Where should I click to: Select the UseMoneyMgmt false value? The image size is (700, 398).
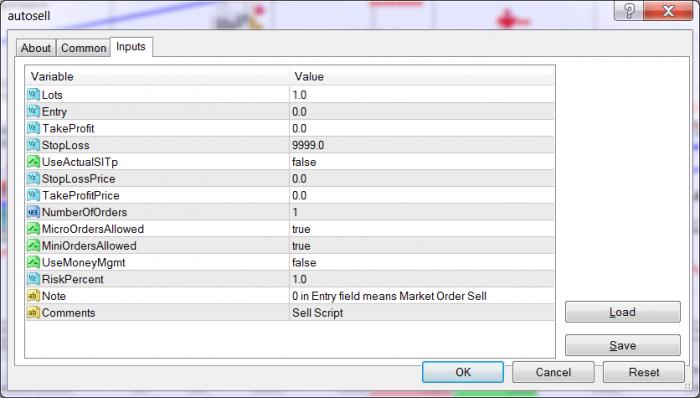coord(304,262)
